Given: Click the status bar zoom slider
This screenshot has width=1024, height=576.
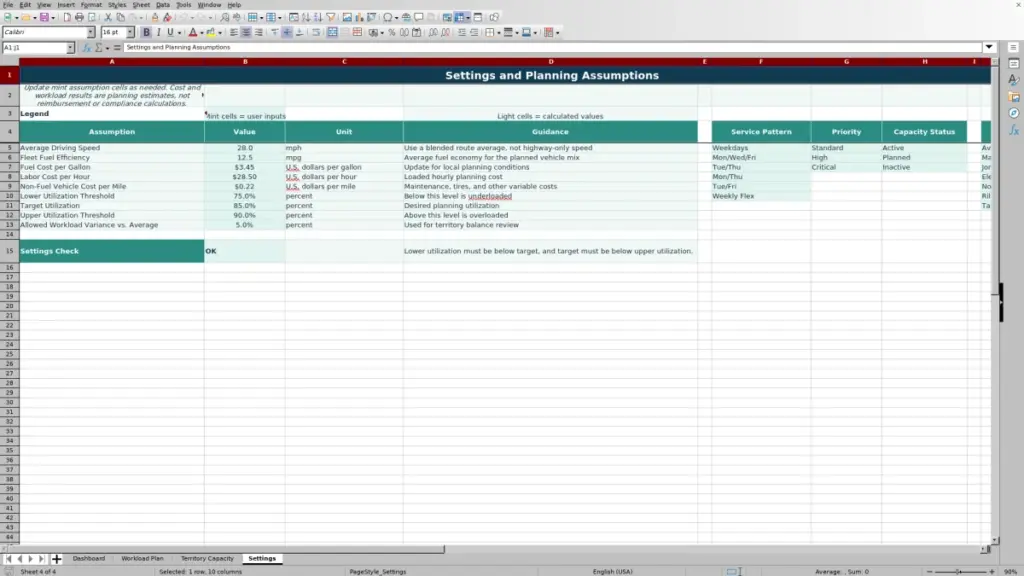Looking at the screenshot, I should point(960,571).
